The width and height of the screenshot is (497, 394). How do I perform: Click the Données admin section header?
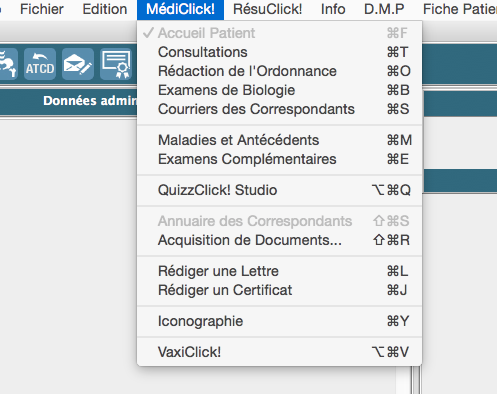point(90,101)
